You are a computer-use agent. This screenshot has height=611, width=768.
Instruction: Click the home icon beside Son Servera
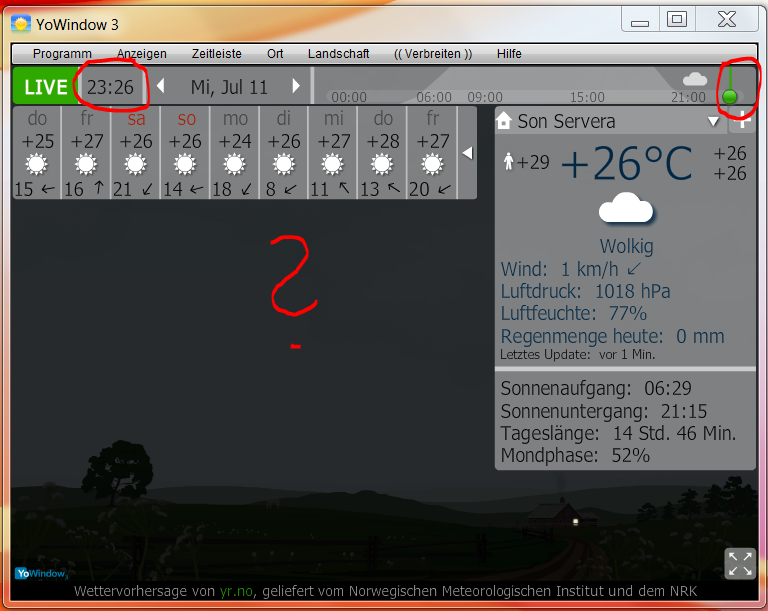coord(504,121)
